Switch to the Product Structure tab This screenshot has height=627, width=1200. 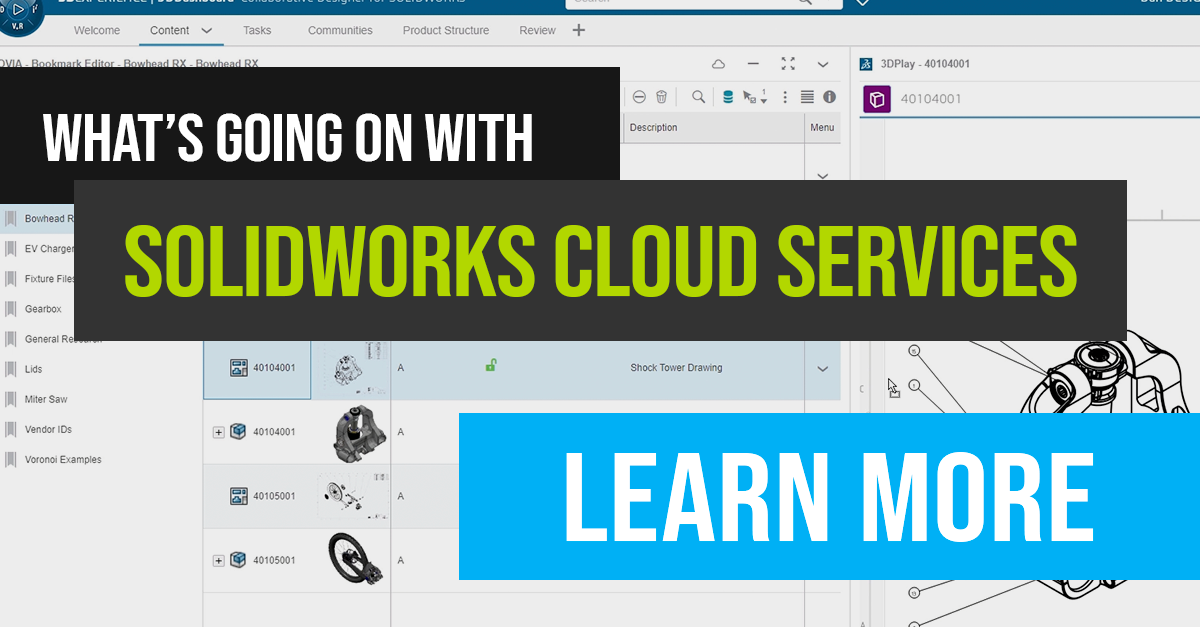[x=446, y=31]
